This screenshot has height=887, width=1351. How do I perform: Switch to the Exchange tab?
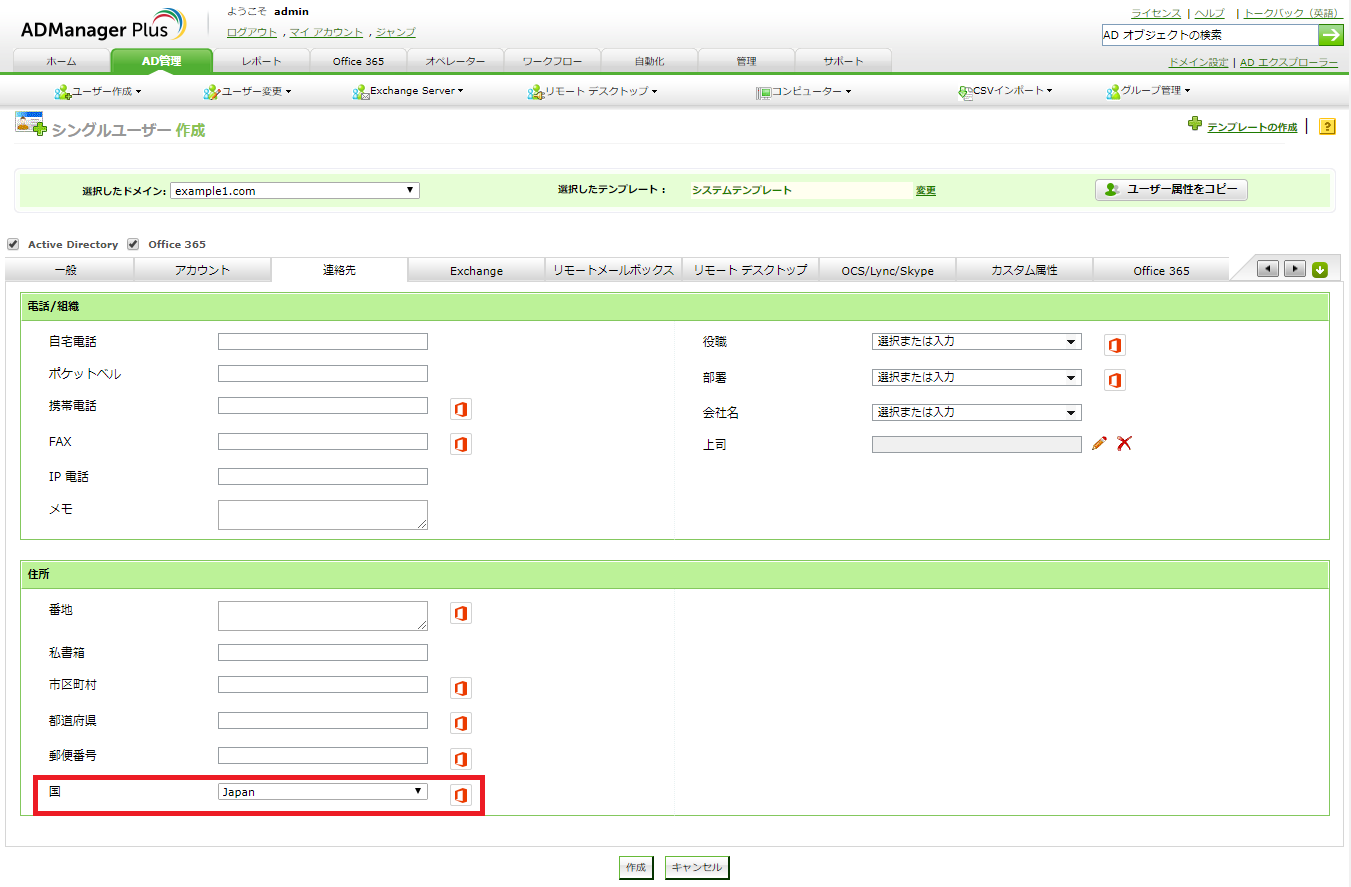[476, 269]
